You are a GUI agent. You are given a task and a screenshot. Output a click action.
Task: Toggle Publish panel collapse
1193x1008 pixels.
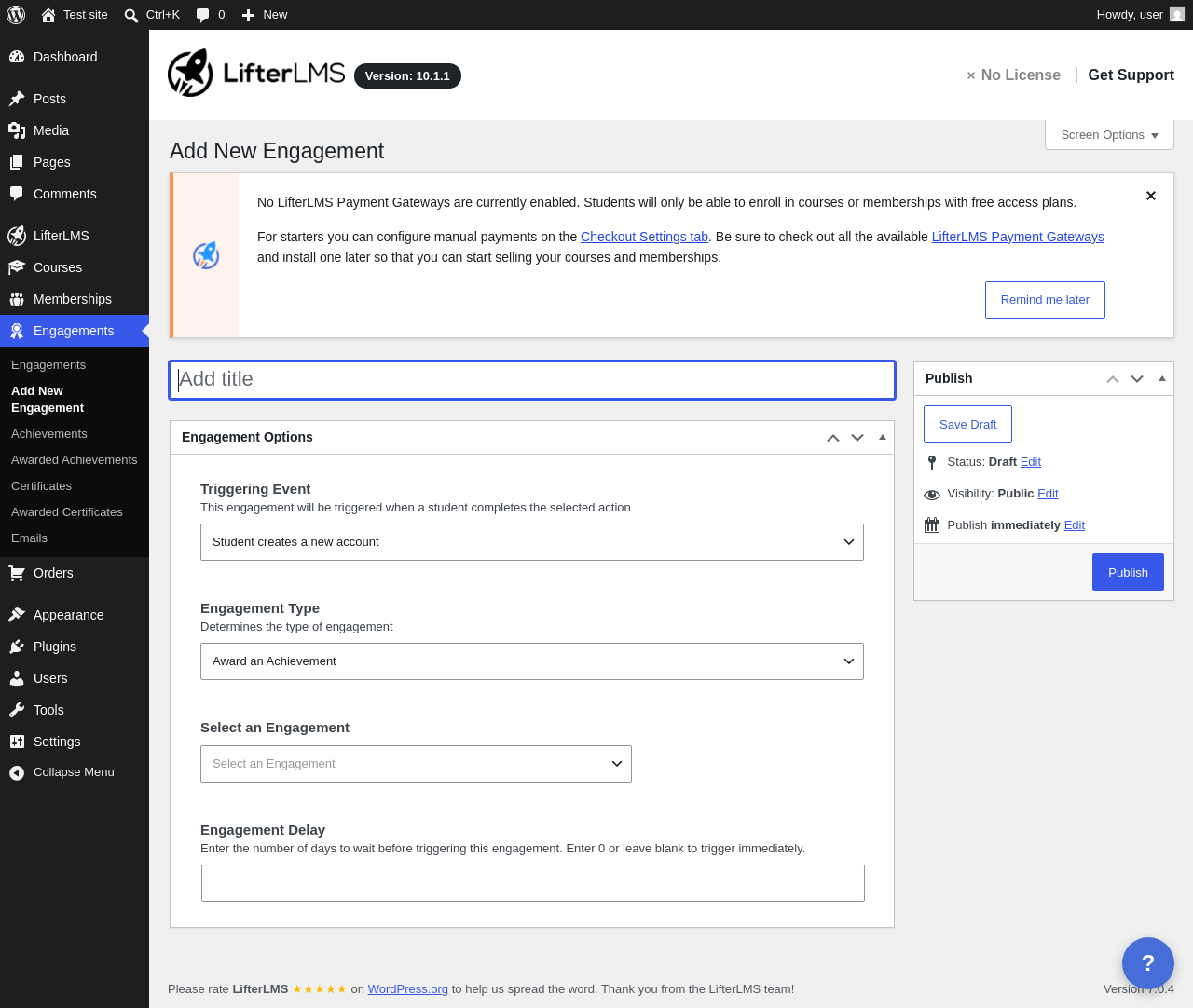pyautogui.click(x=1162, y=379)
